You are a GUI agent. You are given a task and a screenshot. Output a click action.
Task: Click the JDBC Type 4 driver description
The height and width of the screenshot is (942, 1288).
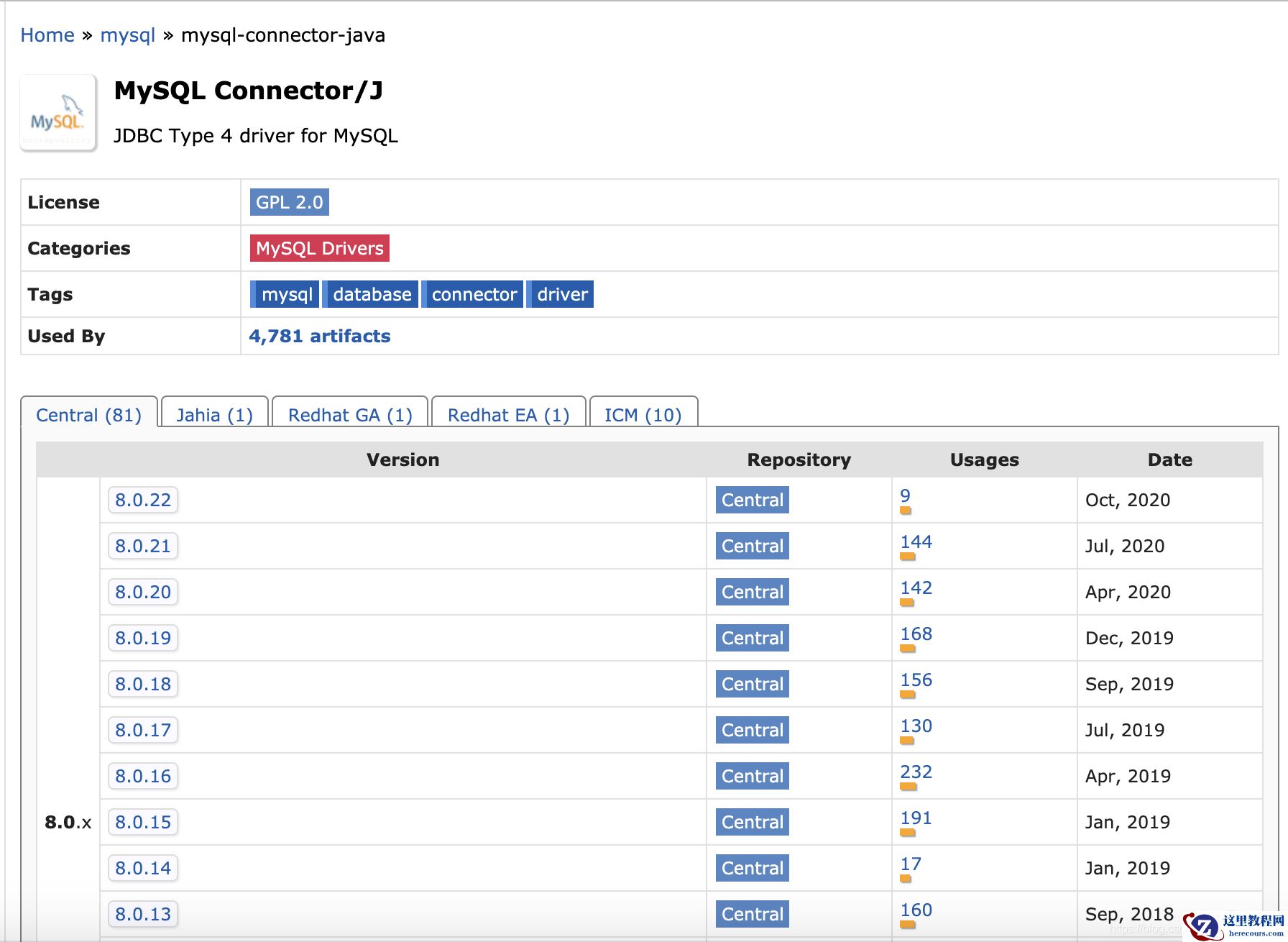pos(256,136)
